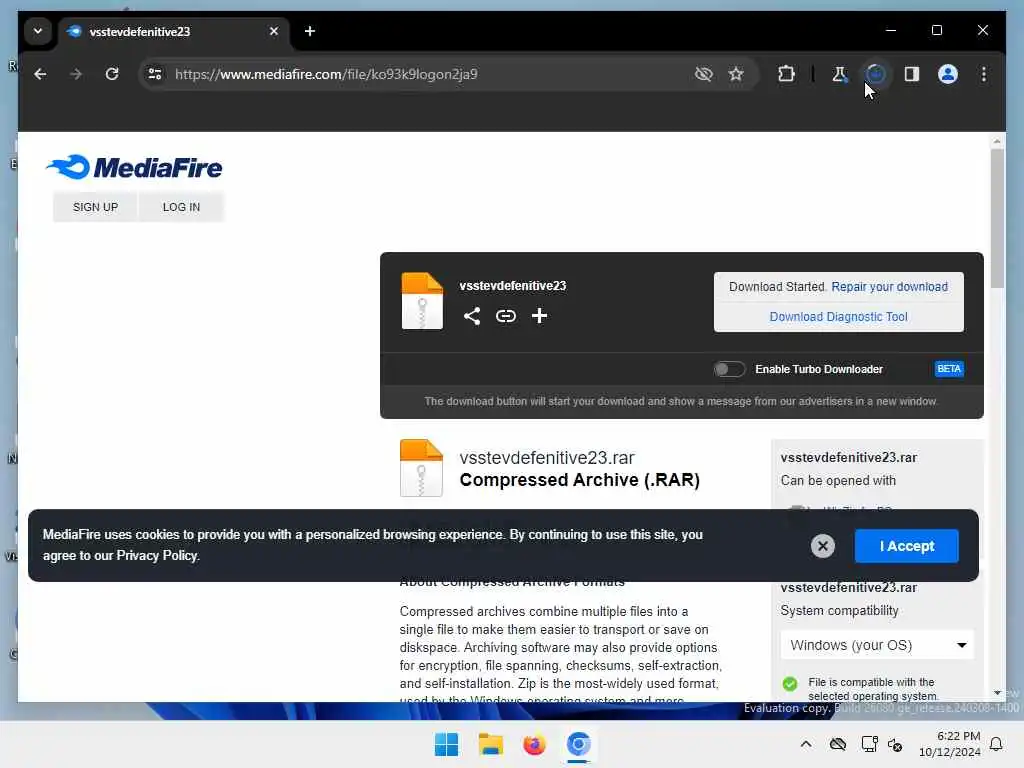
Task: Open the Download Diagnostic Tool link
Action: coord(839,317)
